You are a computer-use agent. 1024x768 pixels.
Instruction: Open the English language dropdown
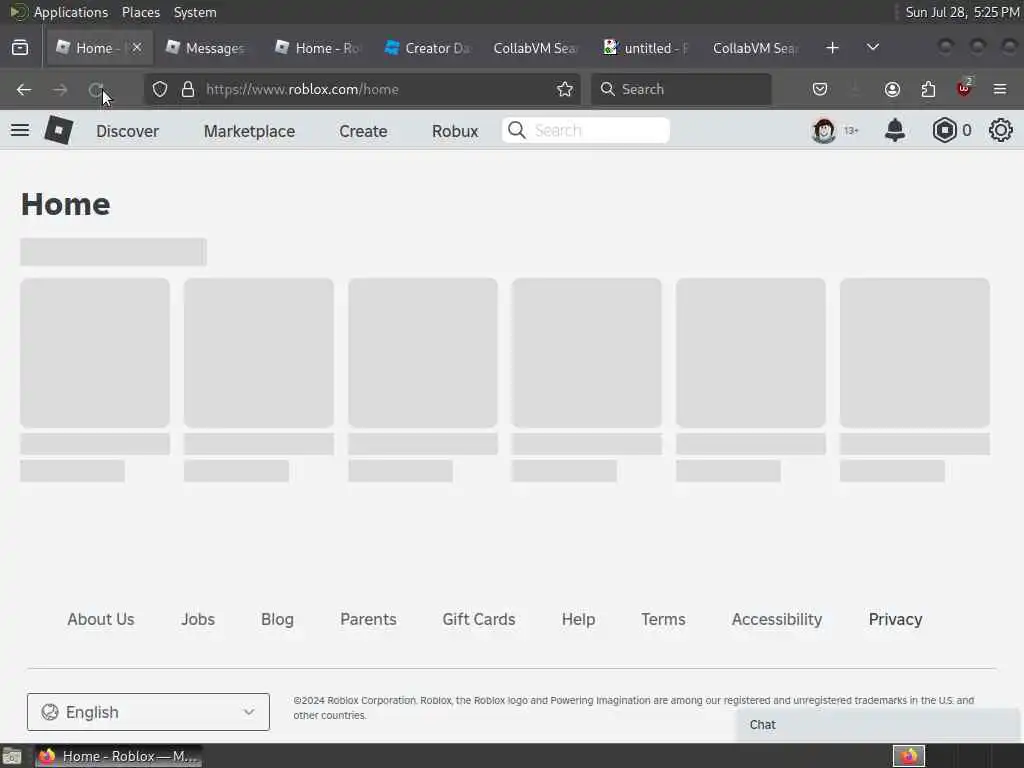[x=148, y=712]
